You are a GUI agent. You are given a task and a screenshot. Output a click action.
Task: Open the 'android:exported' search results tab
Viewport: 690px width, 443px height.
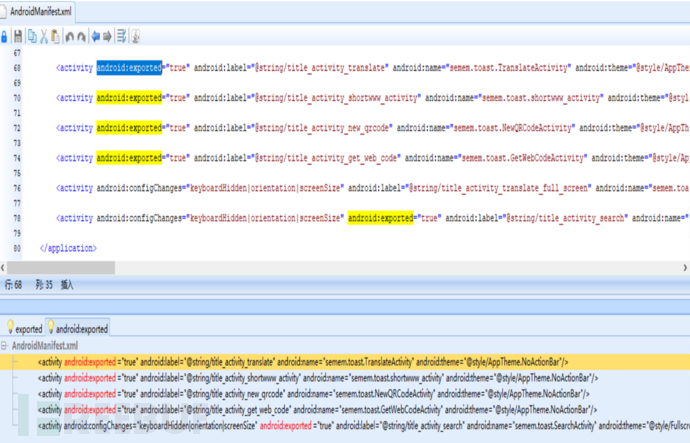click(x=78, y=328)
